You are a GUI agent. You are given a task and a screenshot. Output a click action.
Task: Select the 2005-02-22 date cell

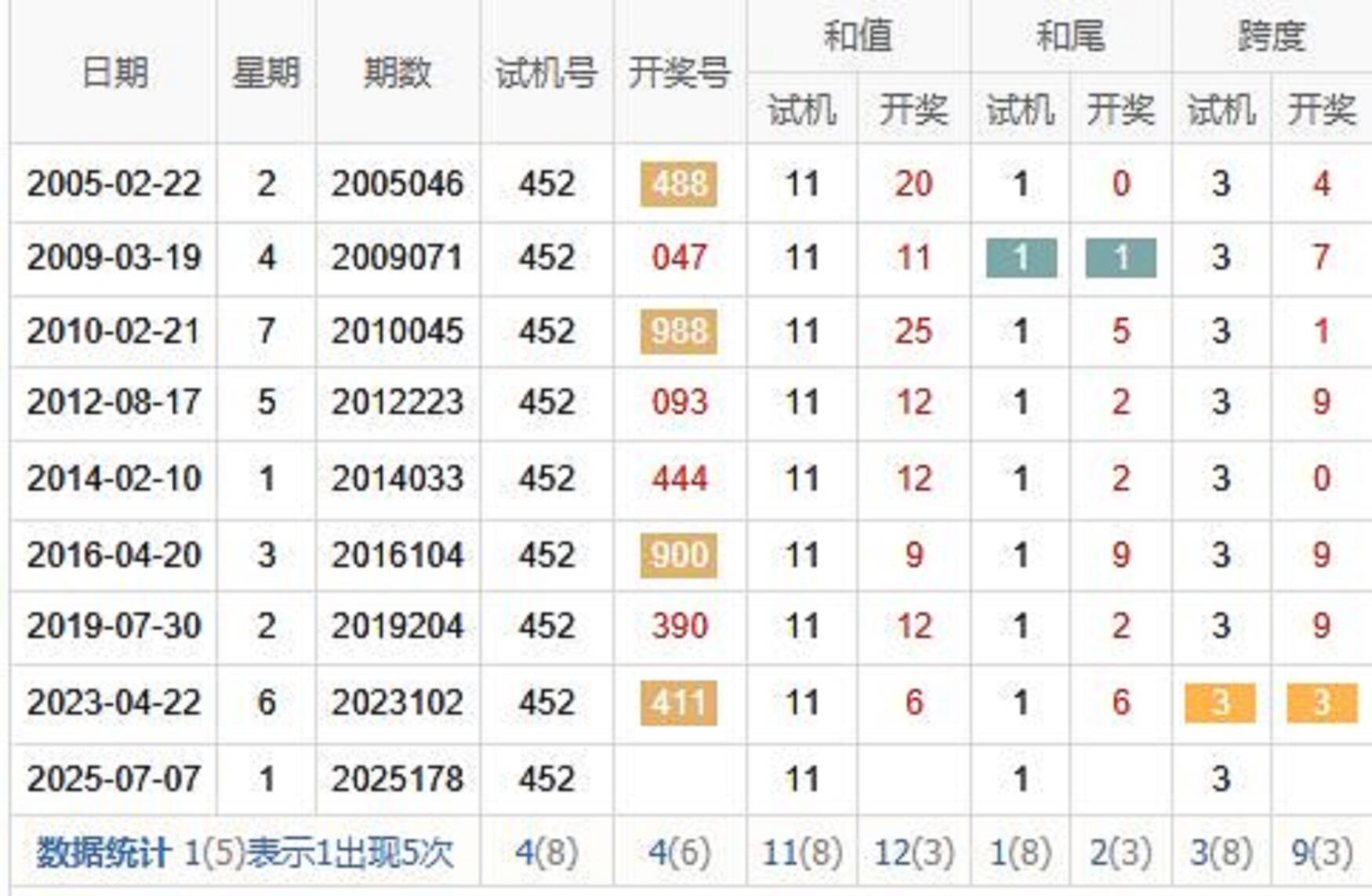click(114, 184)
